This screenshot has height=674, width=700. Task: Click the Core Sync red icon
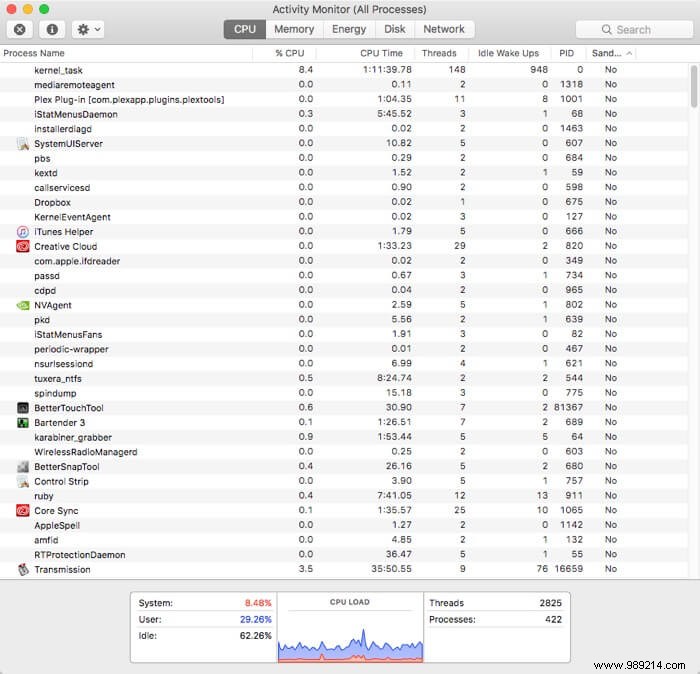[x=23, y=511]
